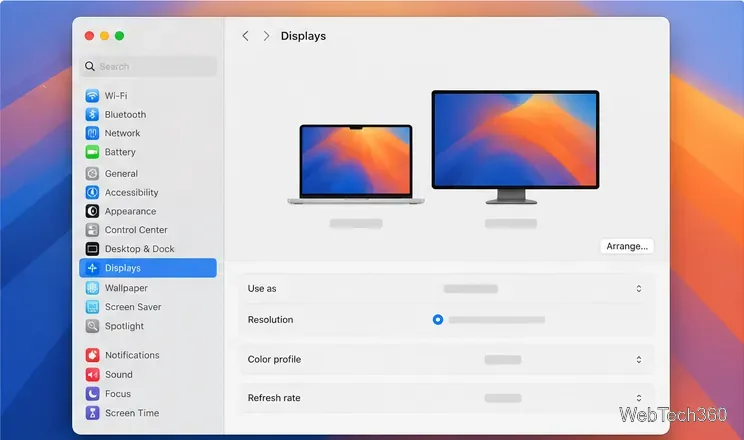744x440 pixels.
Task: Open Network settings label
Action: (122, 133)
